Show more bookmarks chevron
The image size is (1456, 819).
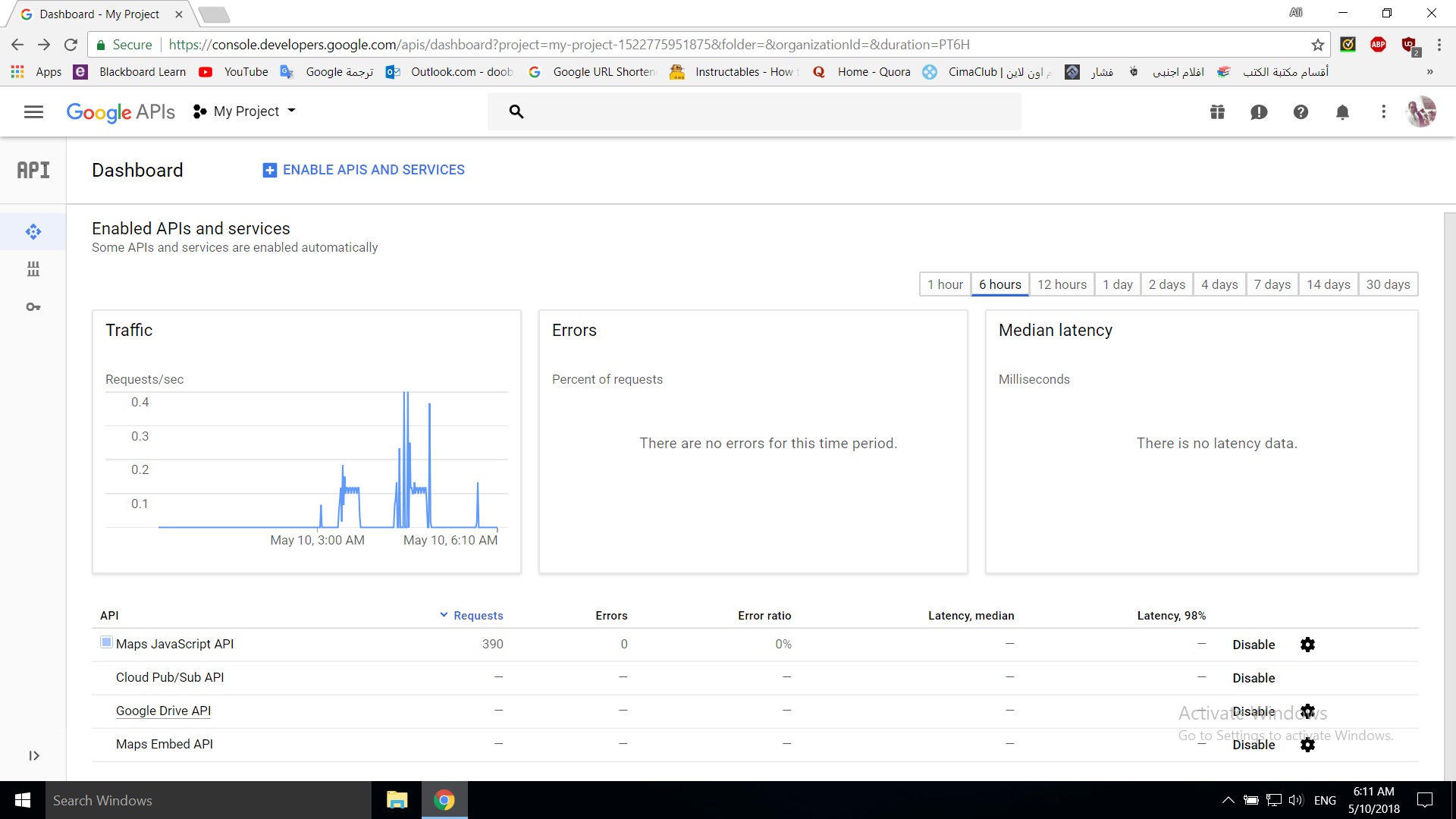(x=1430, y=72)
